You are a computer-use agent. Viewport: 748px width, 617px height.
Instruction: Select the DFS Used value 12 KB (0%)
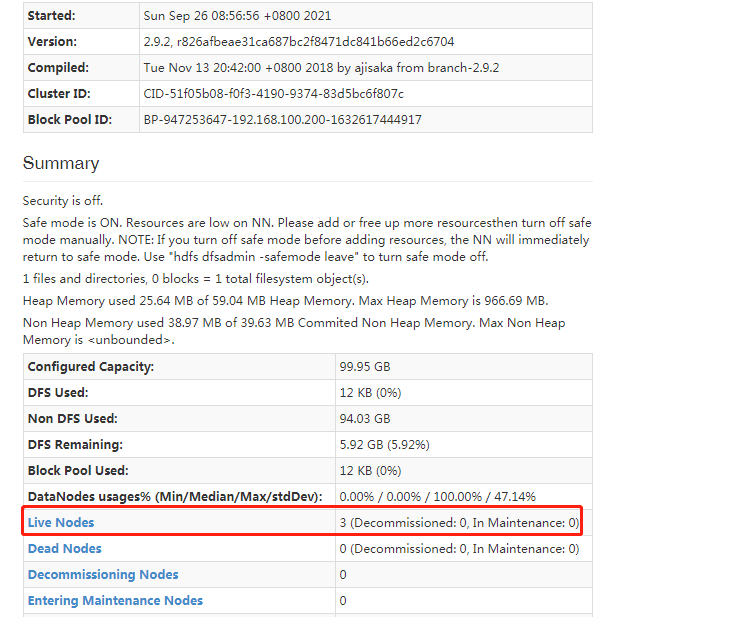point(370,393)
